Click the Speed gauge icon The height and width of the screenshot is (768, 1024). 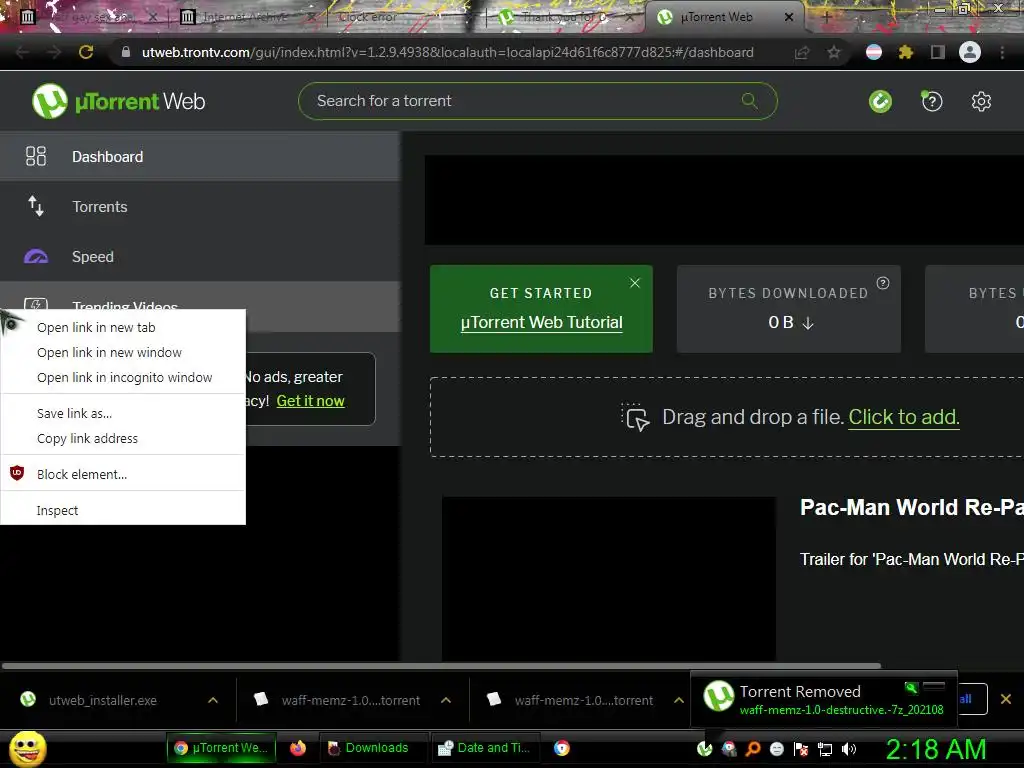pyautogui.click(x=36, y=257)
